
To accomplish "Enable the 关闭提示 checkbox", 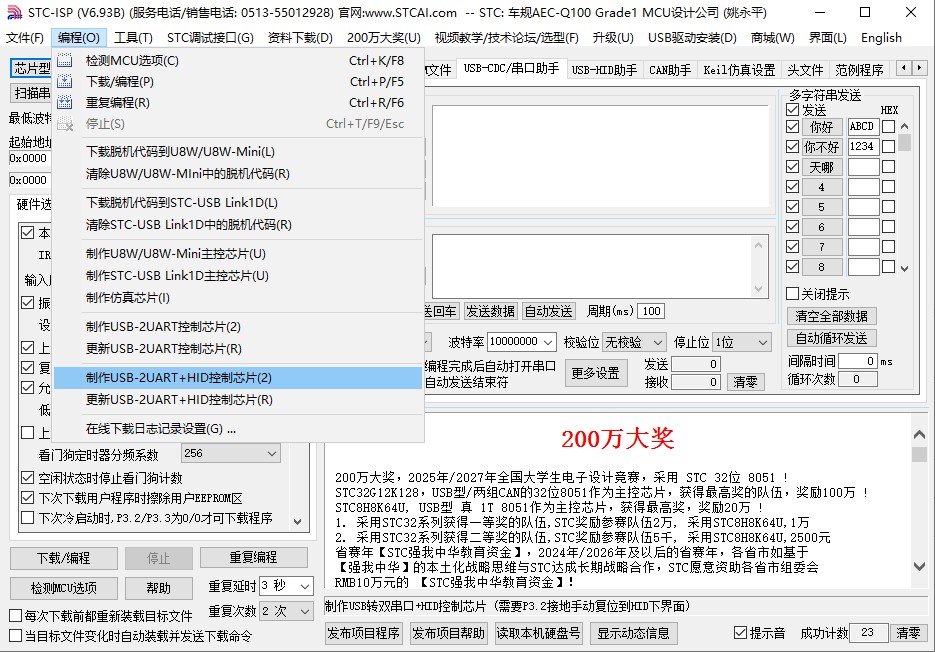I will click(x=792, y=293).
